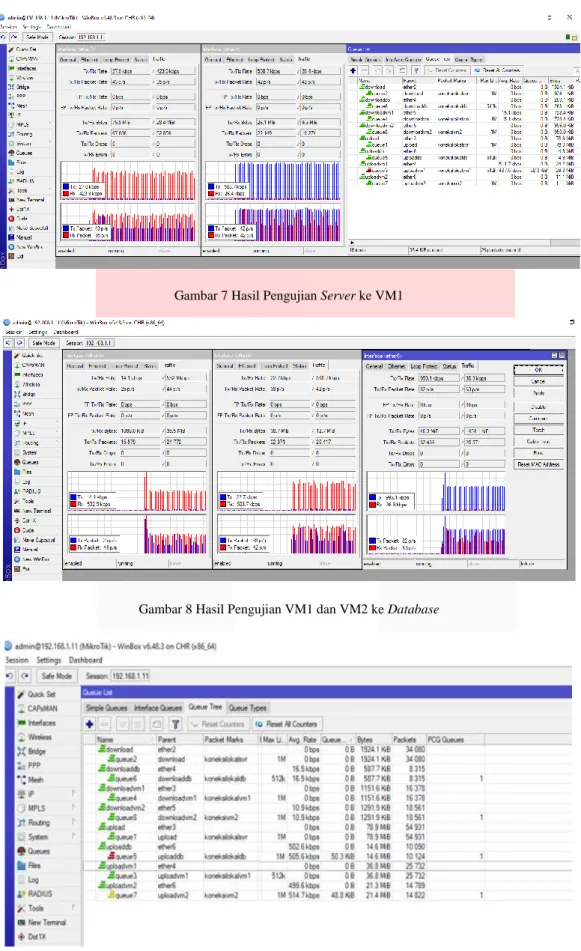Image resolution: width=581 pixels, height=951 pixels.
Task: Click Torch button in Interface ether6 dialog
Action: pyautogui.click(x=539, y=429)
